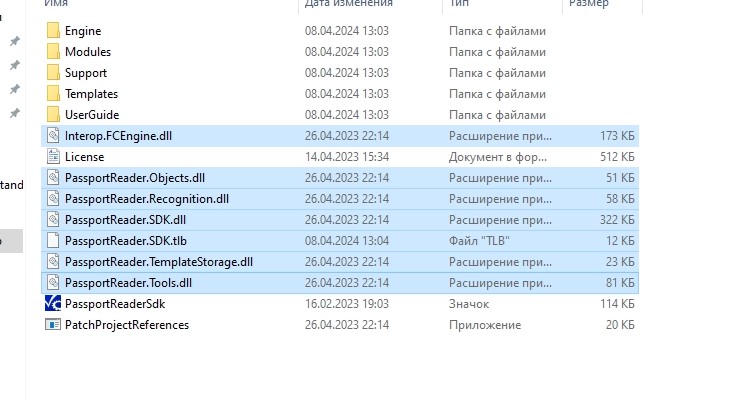Select PassportReaderSdk file name
This screenshot has height=400, width=749.
point(115,304)
